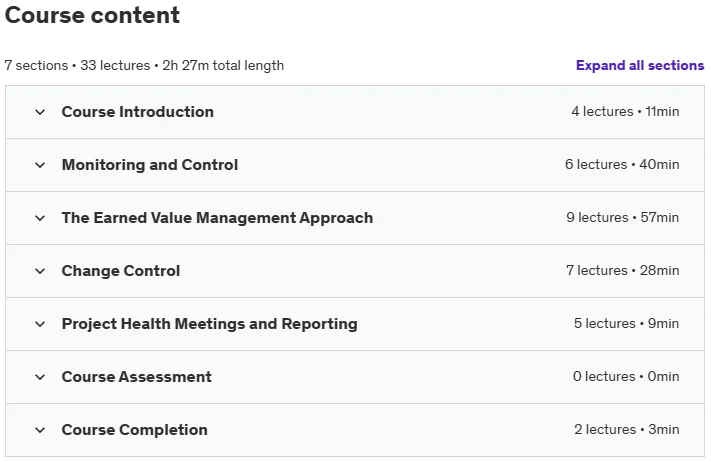Click the '7 lectures • 28min' label
The image size is (711, 462).
pyautogui.click(x=623, y=271)
